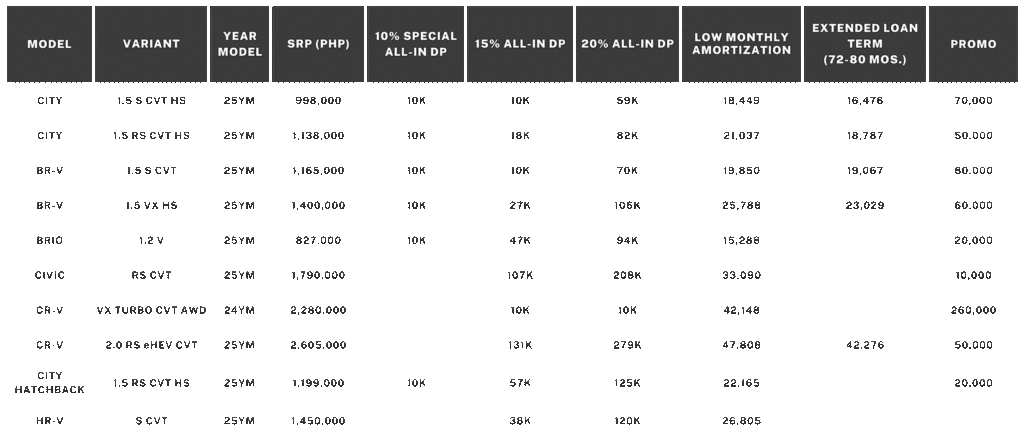Select the LOW MONTHLY AMORTIZATION header
The image size is (1024, 442).
tap(741, 44)
